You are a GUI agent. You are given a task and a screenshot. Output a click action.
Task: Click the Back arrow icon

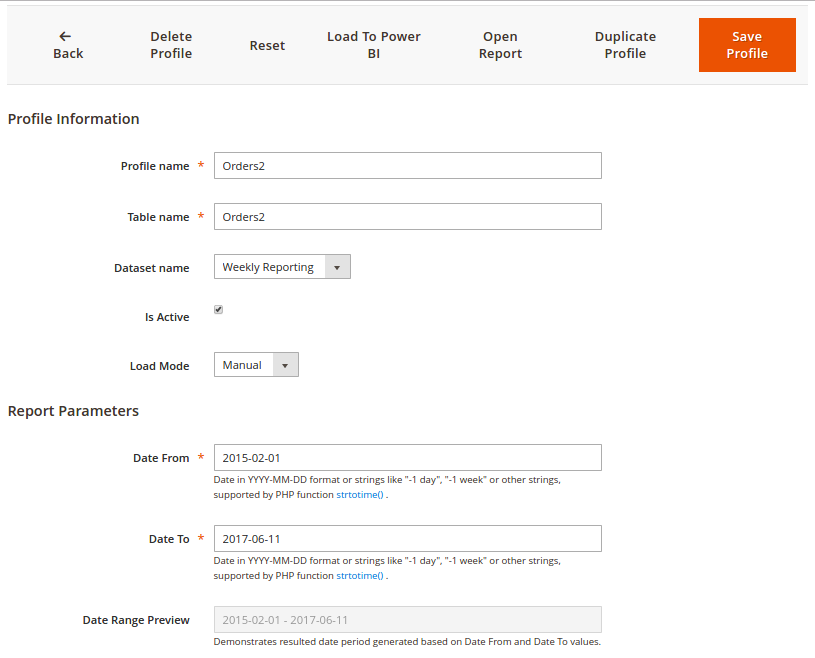[65, 36]
